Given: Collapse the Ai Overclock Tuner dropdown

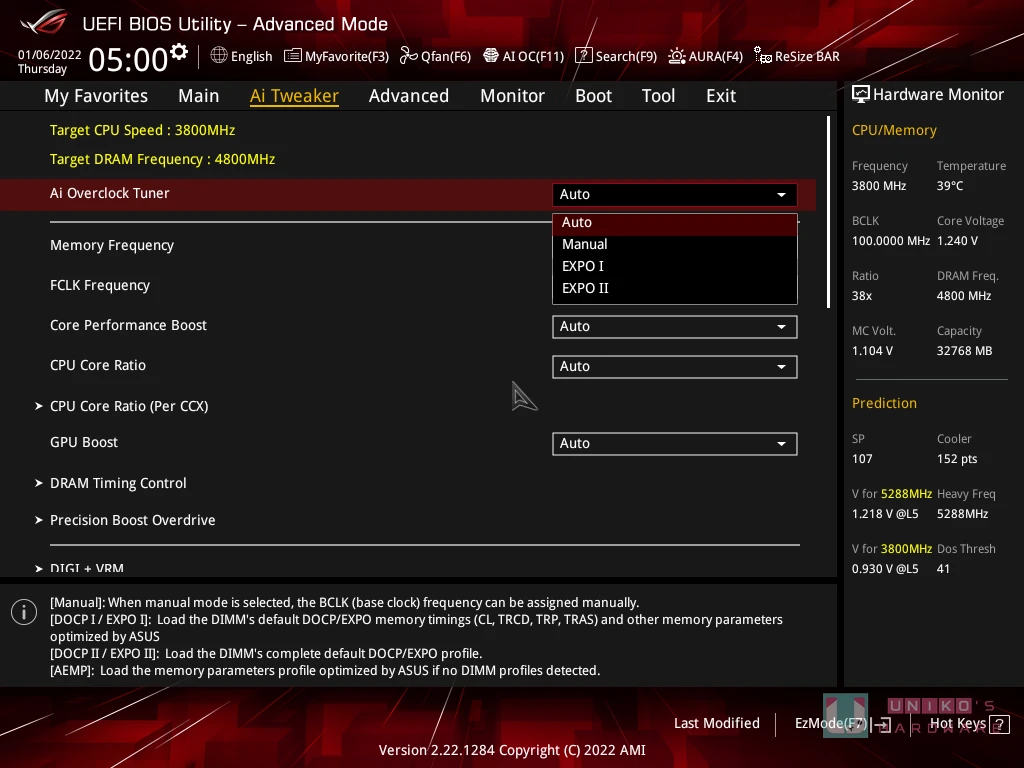Looking at the screenshot, I should tap(675, 195).
